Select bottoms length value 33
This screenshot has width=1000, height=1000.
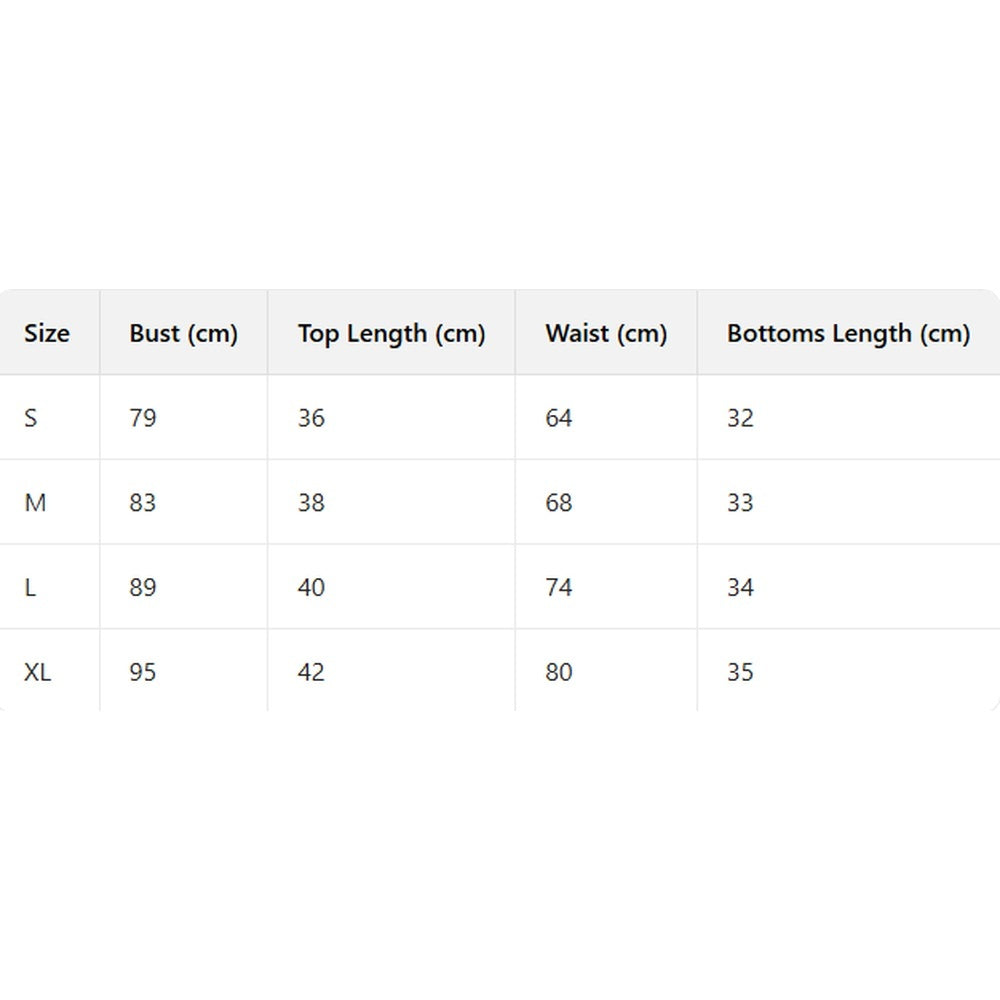point(740,503)
